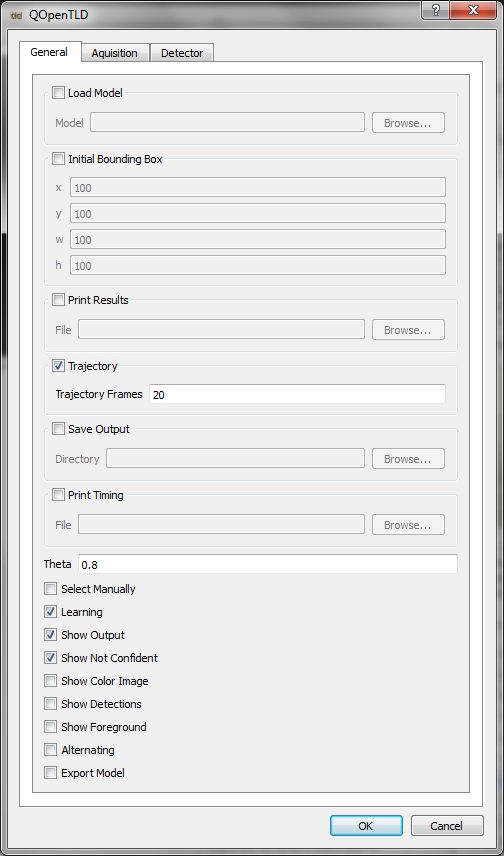This screenshot has height=856, width=504.
Task: Enable Show Color Image option
Action: tap(50, 681)
